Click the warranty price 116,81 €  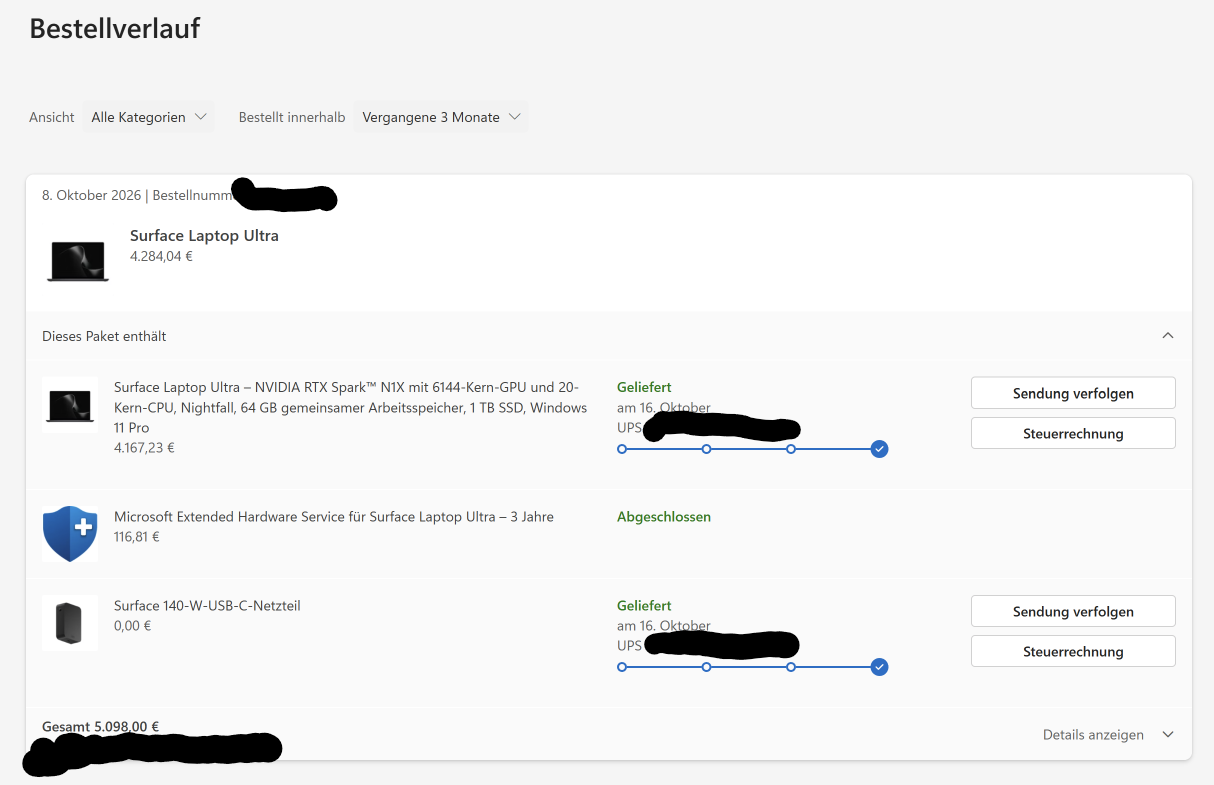coord(137,537)
